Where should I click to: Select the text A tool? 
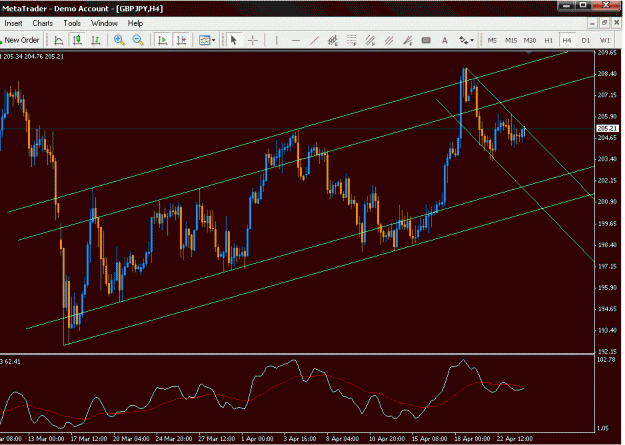[444, 40]
